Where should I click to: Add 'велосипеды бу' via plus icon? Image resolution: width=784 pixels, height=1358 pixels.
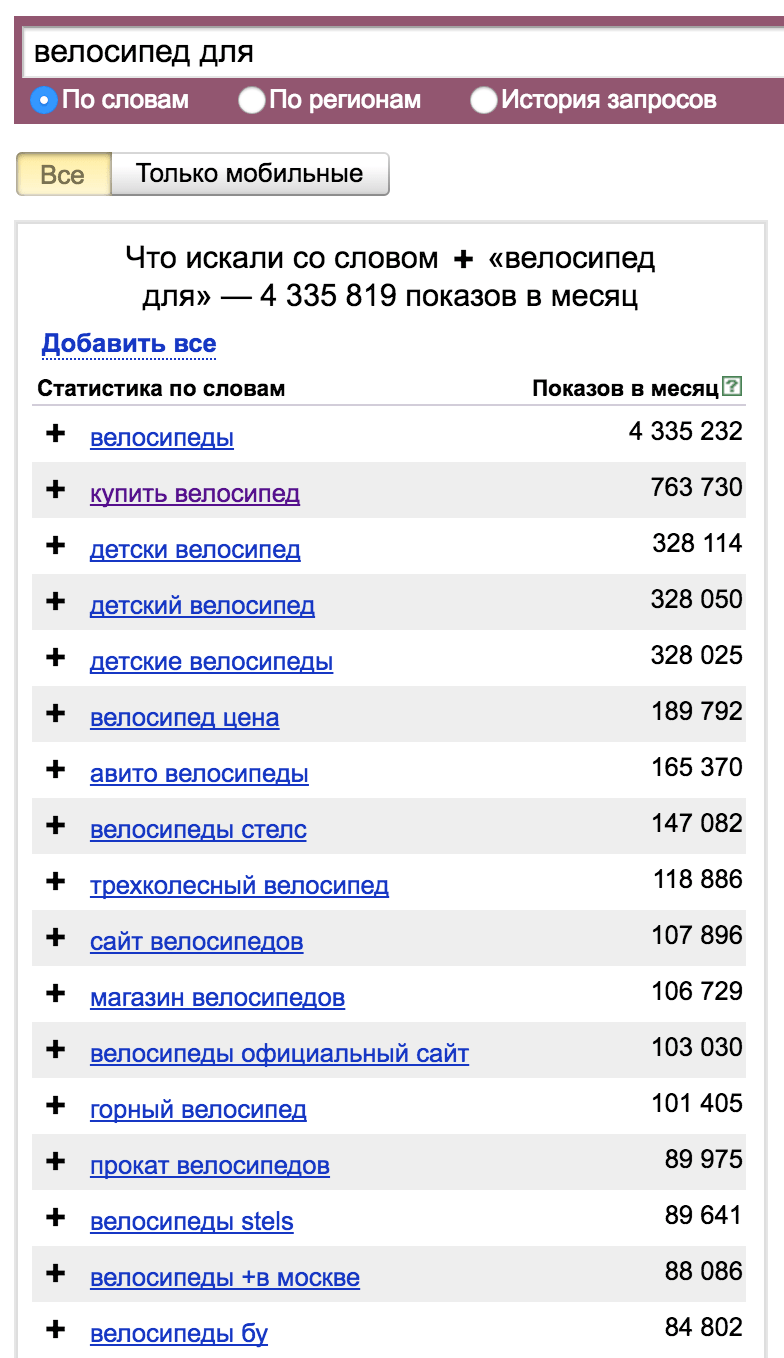[x=56, y=1329]
